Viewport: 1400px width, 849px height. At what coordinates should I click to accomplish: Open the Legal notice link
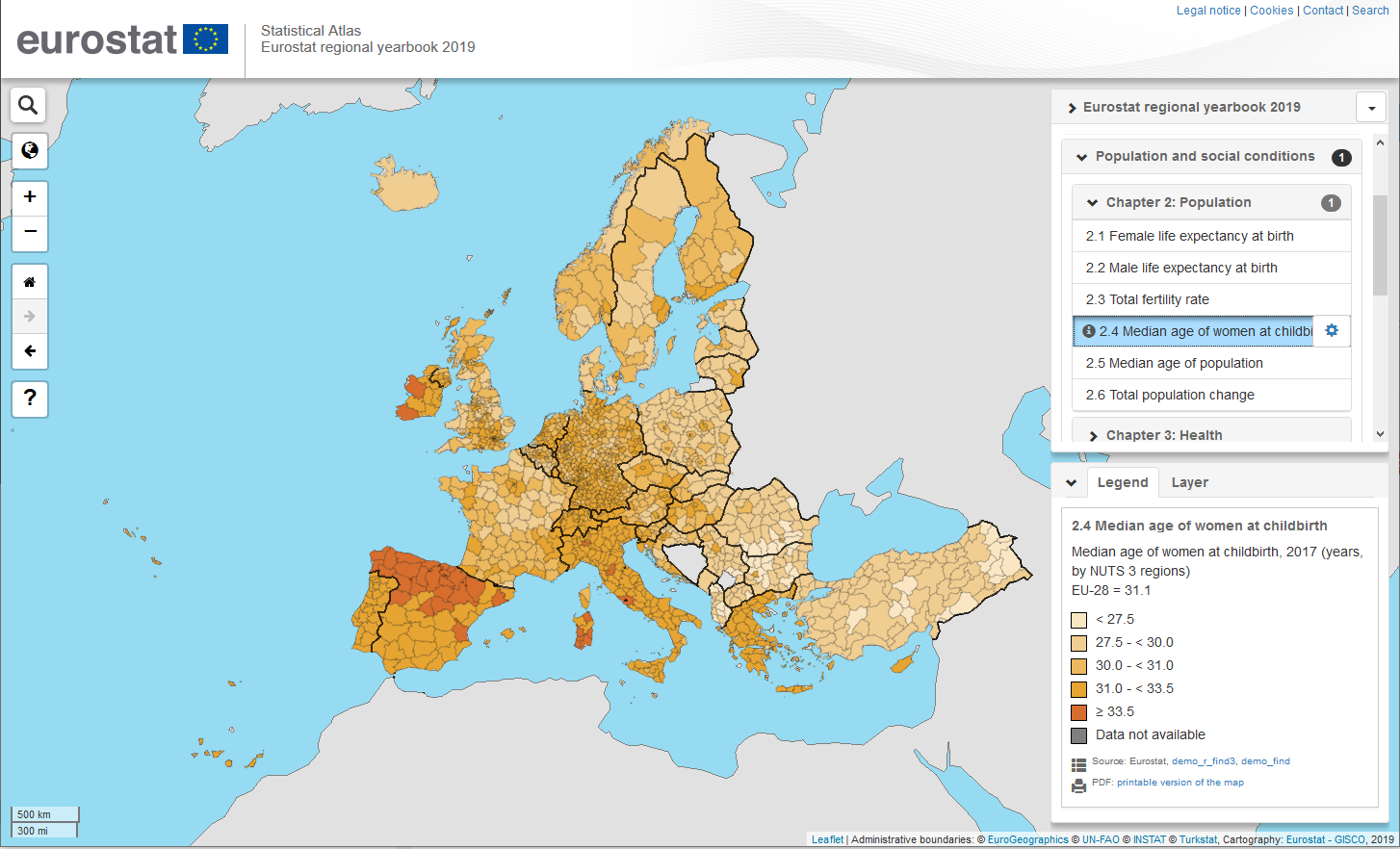[1208, 11]
